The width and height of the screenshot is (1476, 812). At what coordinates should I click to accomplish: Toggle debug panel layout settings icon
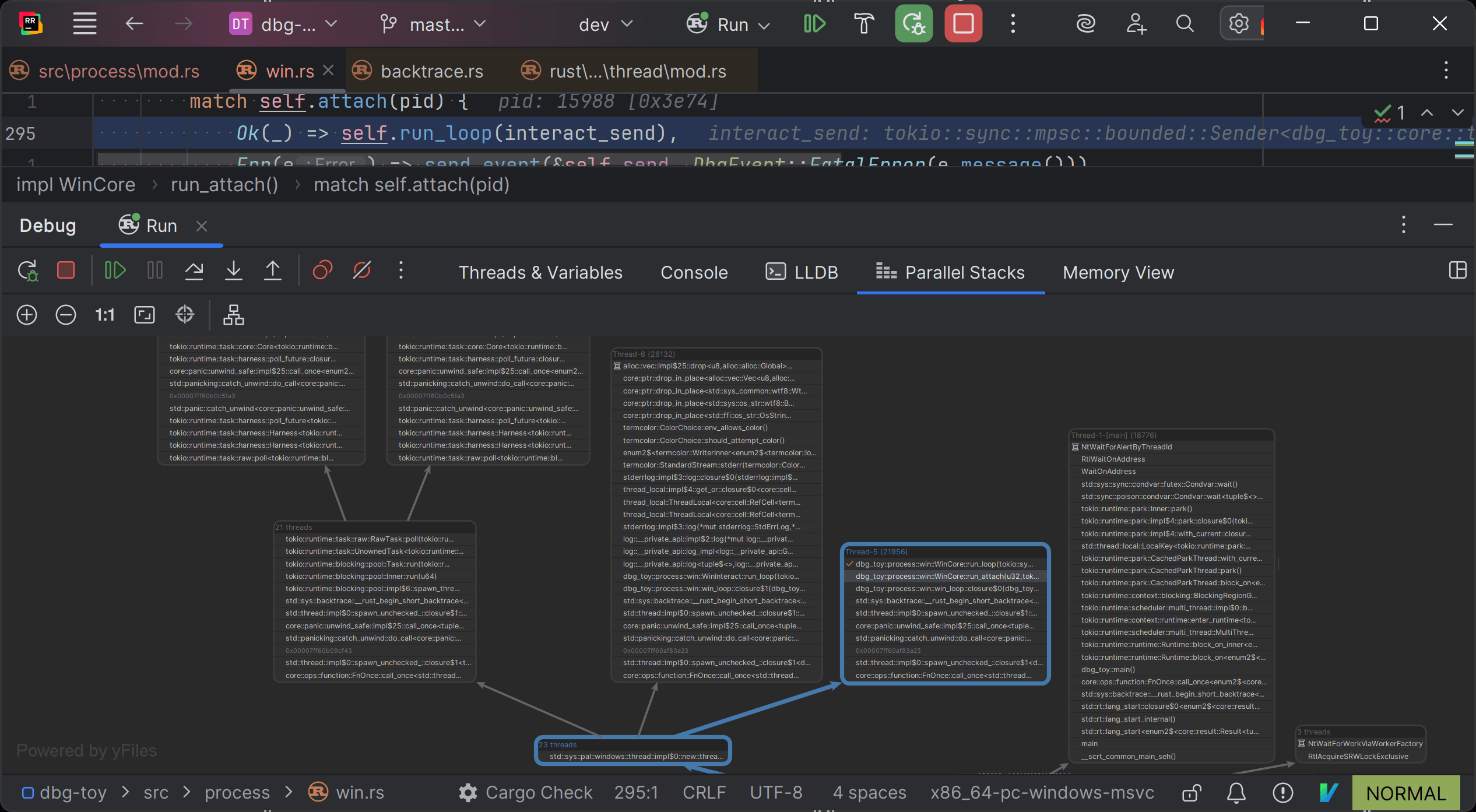[1457, 270]
